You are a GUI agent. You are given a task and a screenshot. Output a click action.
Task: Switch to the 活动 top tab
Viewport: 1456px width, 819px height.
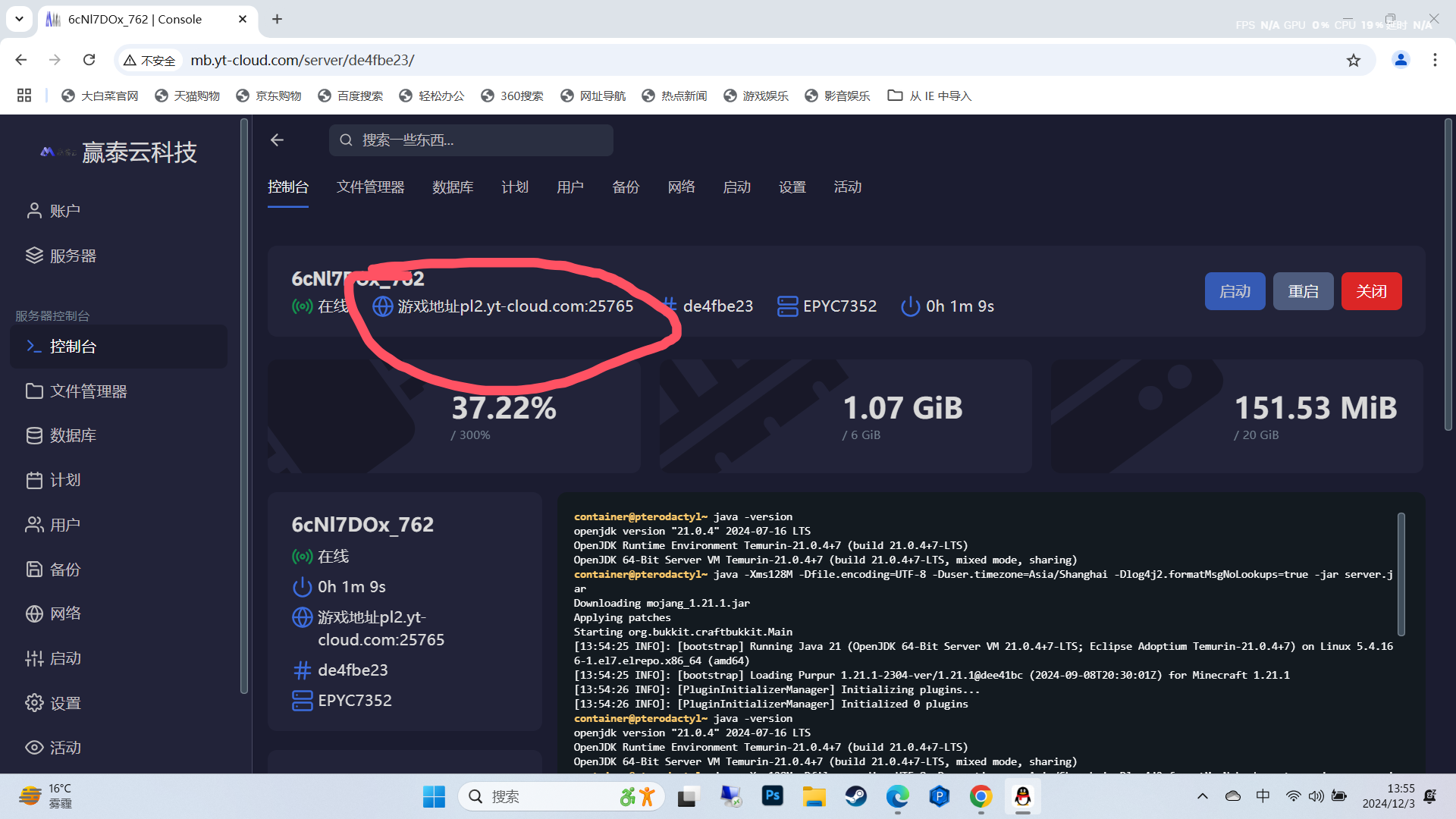(848, 187)
